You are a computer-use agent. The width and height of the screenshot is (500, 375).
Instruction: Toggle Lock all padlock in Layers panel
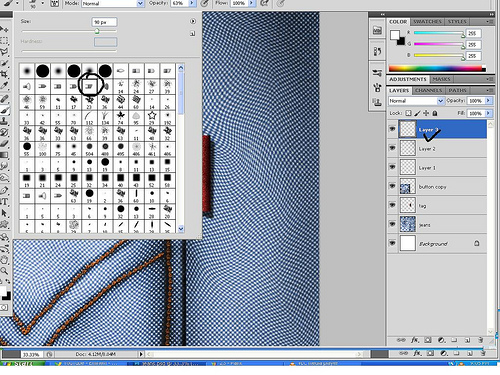click(x=435, y=113)
